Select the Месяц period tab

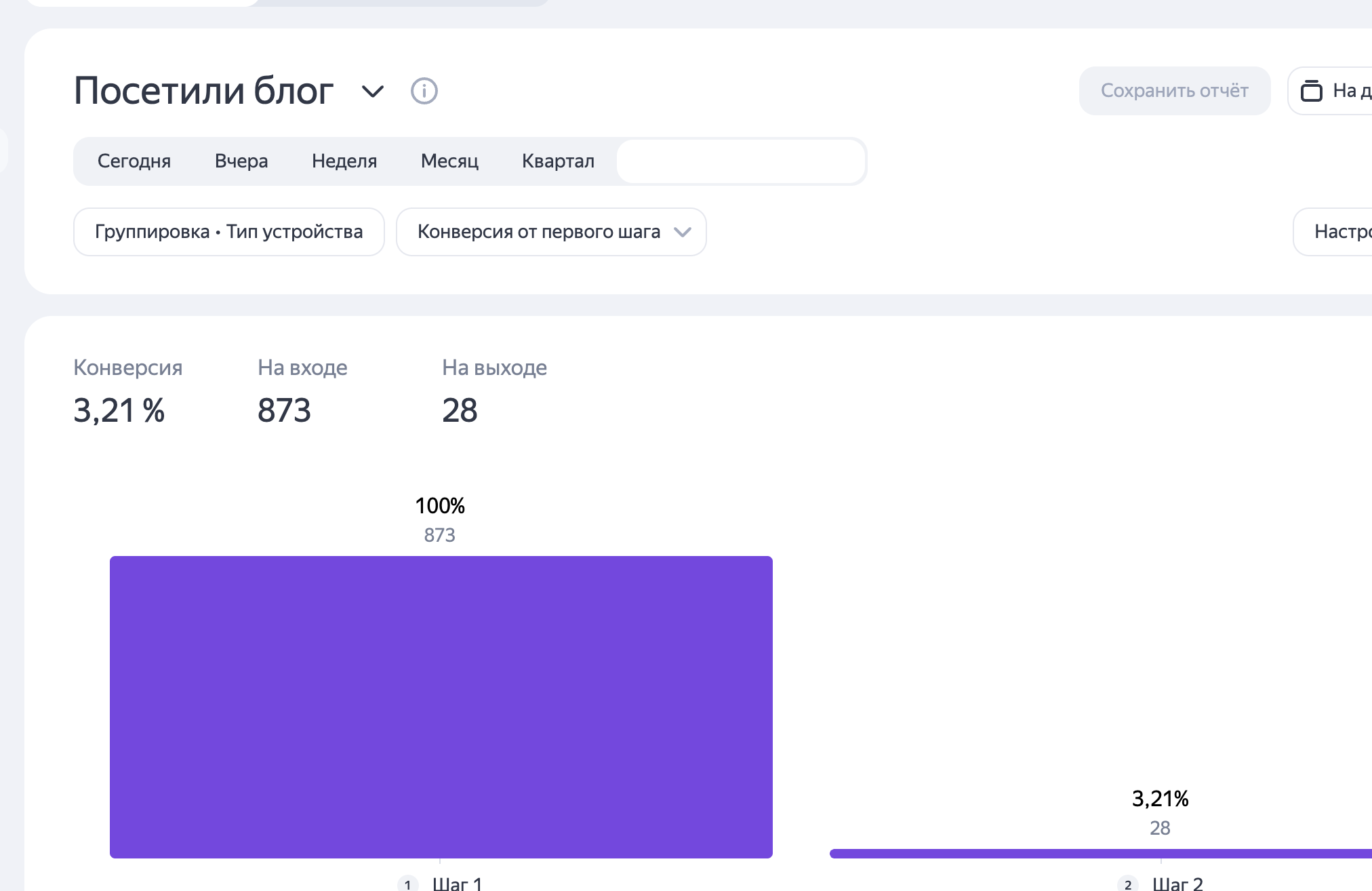point(449,161)
